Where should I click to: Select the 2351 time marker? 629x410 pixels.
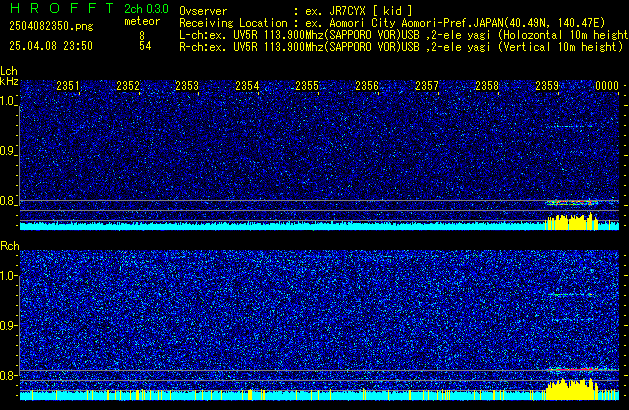tap(68, 86)
